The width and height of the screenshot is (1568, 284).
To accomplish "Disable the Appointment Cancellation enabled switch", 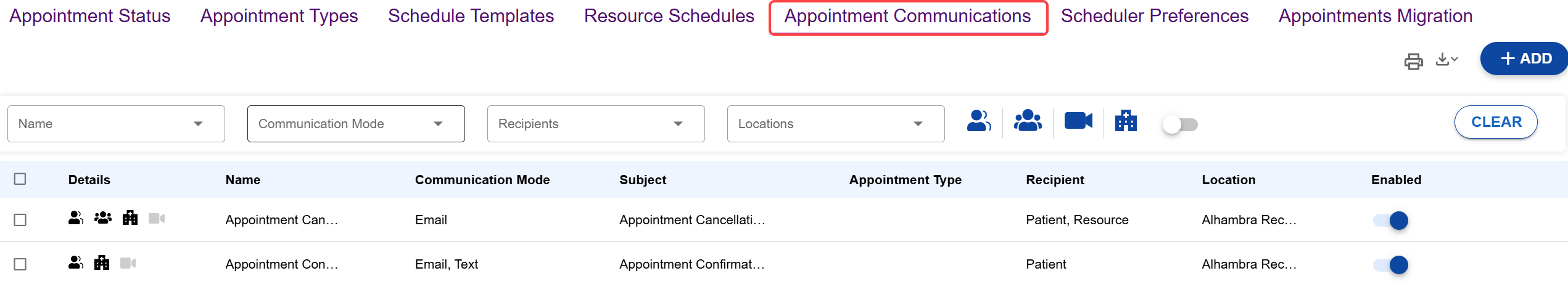I will pos(1391,221).
